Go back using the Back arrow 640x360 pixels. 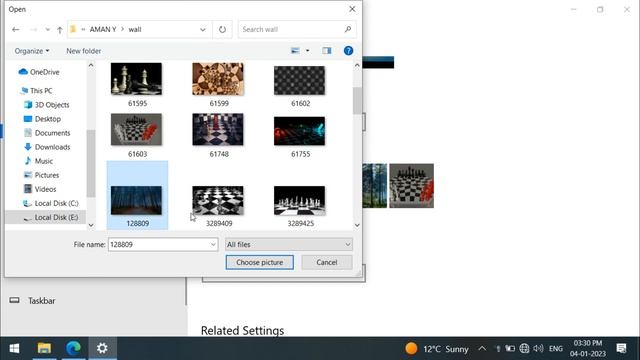tap(16, 29)
